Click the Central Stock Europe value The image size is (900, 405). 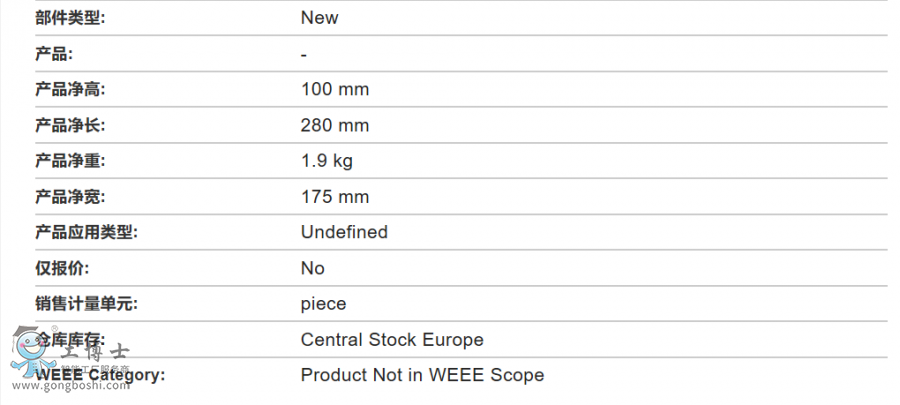tap(392, 340)
